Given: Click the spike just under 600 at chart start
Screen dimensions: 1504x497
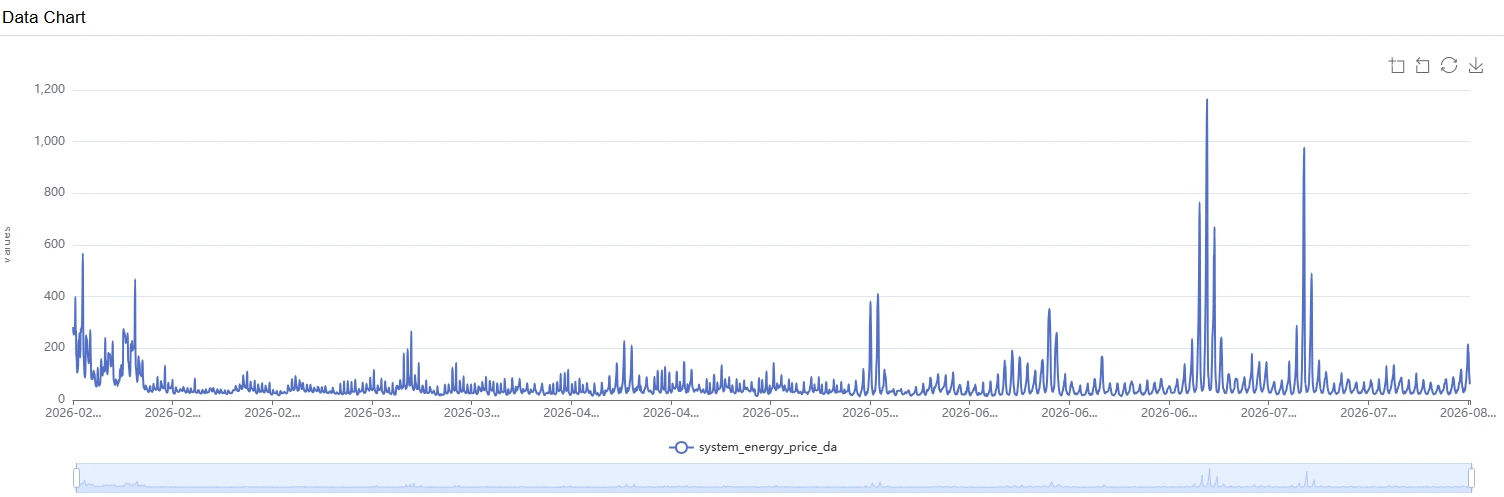Looking at the screenshot, I should 82,255.
